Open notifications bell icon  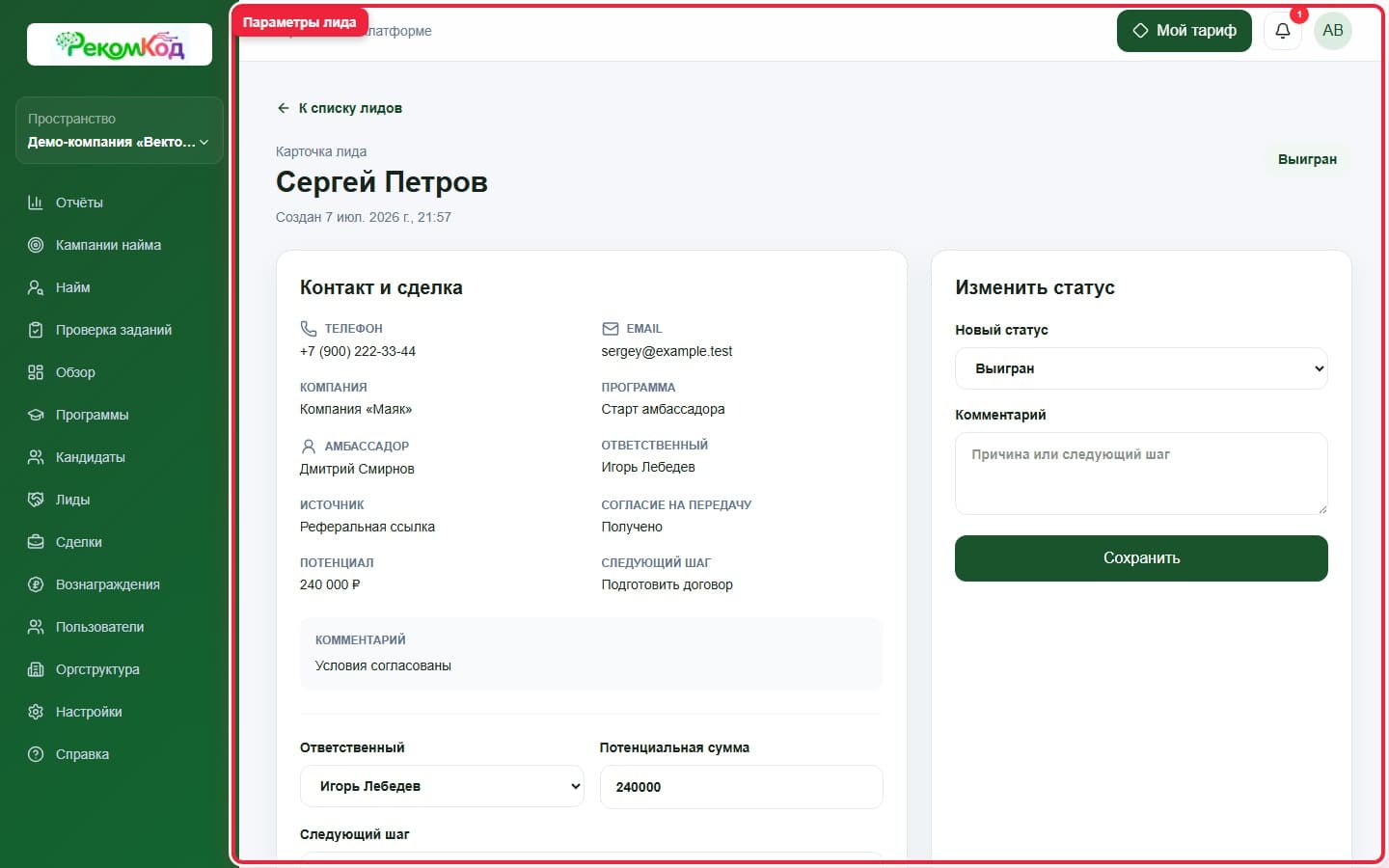point(1283,31)
